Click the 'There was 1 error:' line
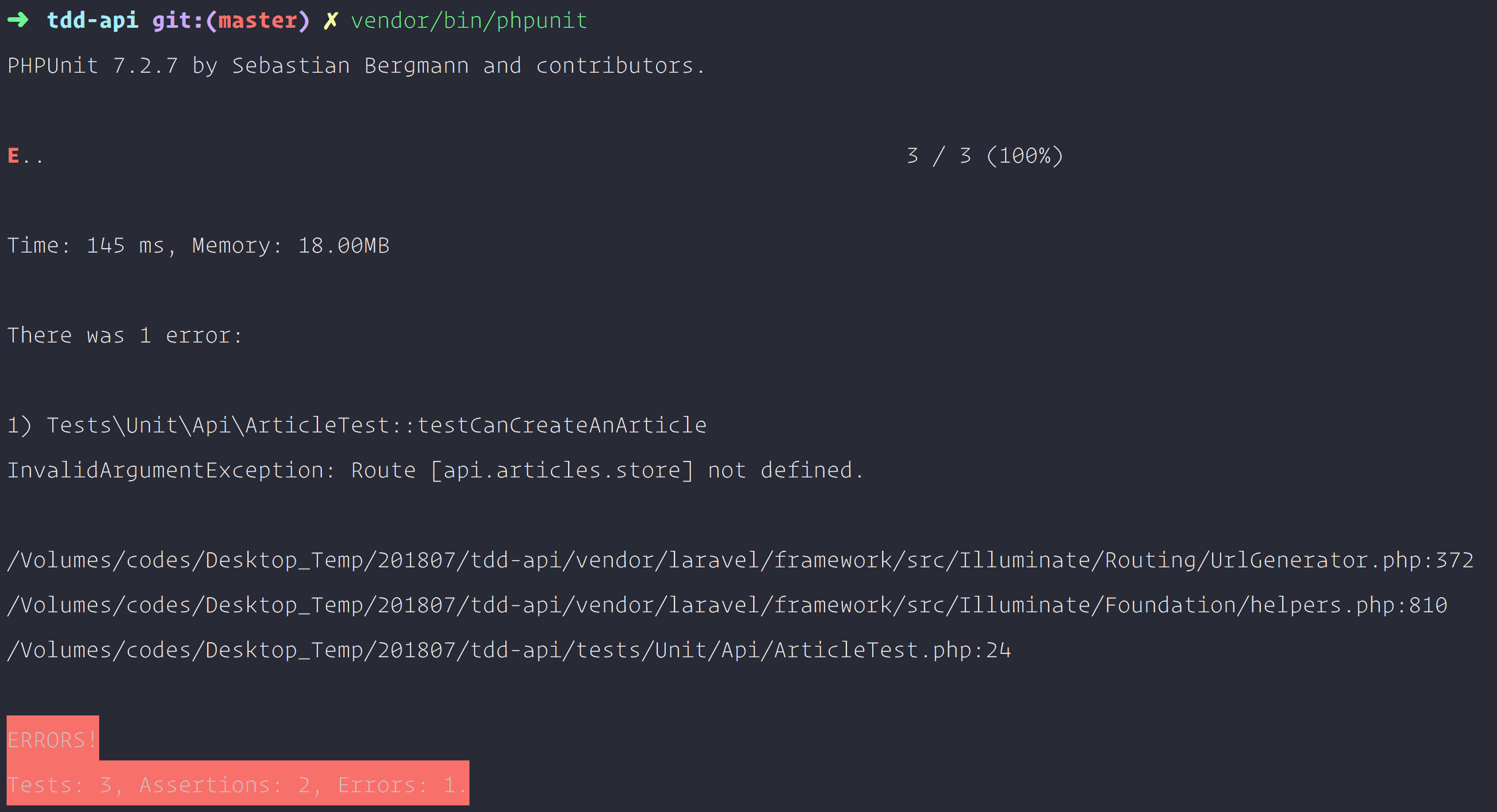 coord(125,336)
